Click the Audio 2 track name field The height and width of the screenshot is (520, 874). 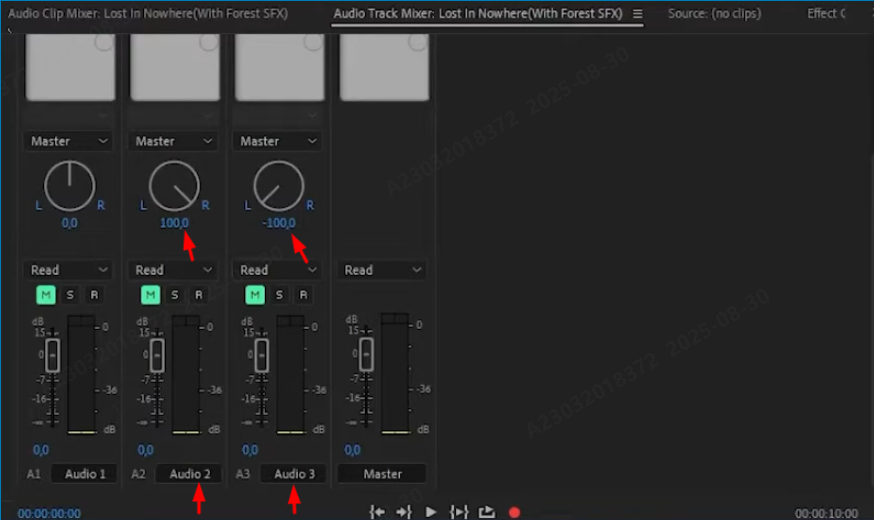point(190,474)
